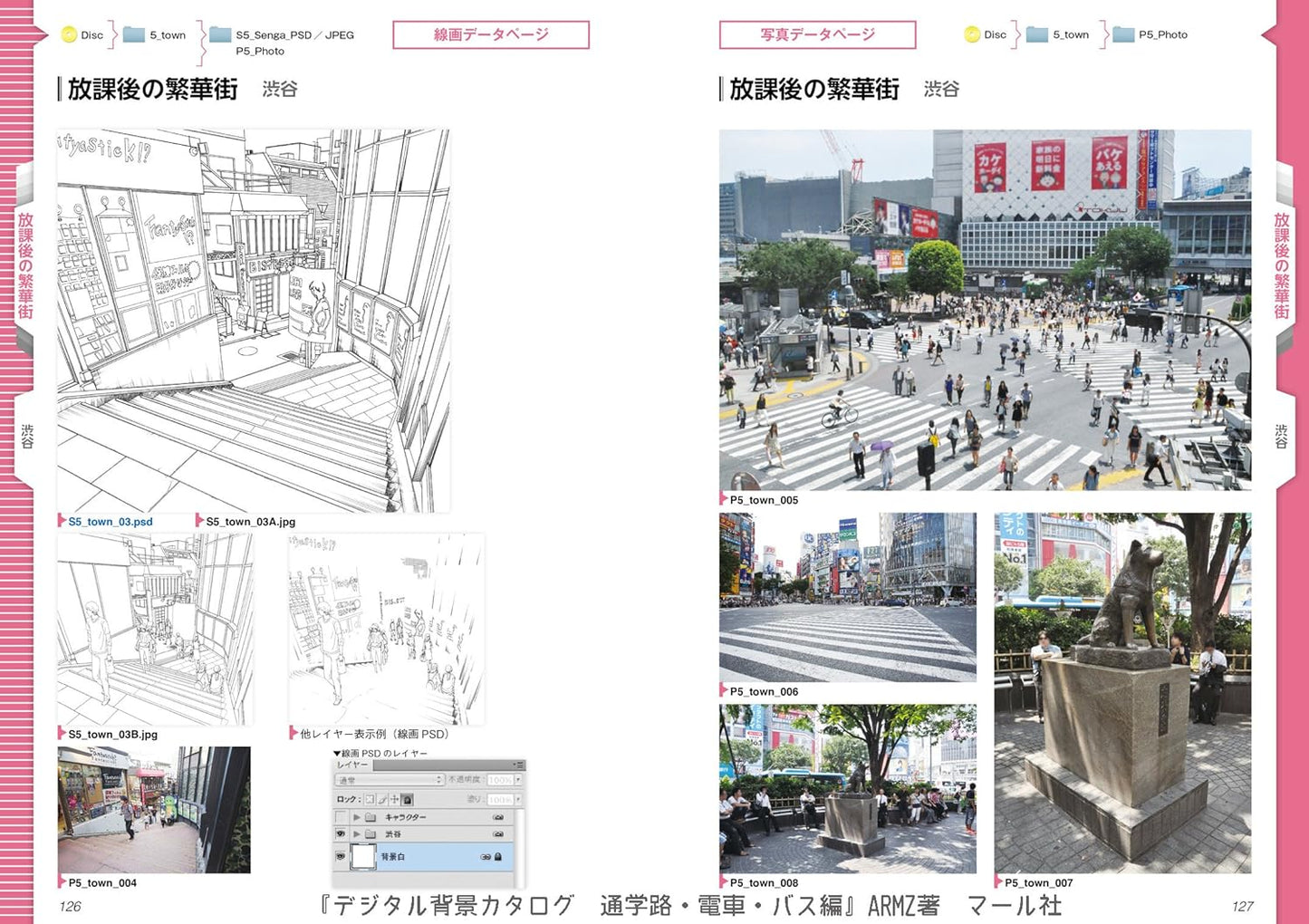This screenshot has height=924, width=1309.
Task: Expand the 渋谷 layer group
Action: point(357,833)
